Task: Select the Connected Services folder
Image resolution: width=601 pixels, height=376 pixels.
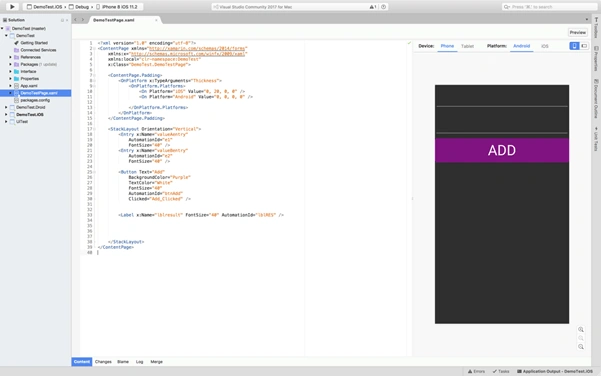Action: [x=38, y=50]
